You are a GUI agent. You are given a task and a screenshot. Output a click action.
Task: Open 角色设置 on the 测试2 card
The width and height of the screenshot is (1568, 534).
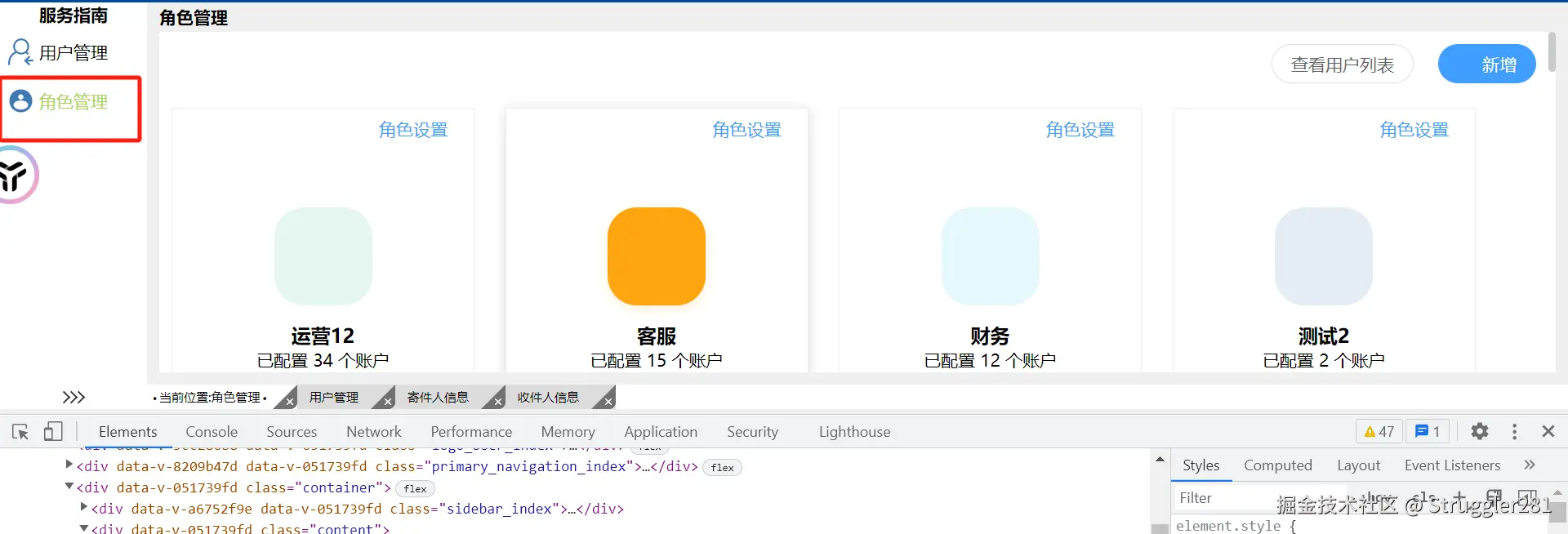click(x=1414, y=130)
